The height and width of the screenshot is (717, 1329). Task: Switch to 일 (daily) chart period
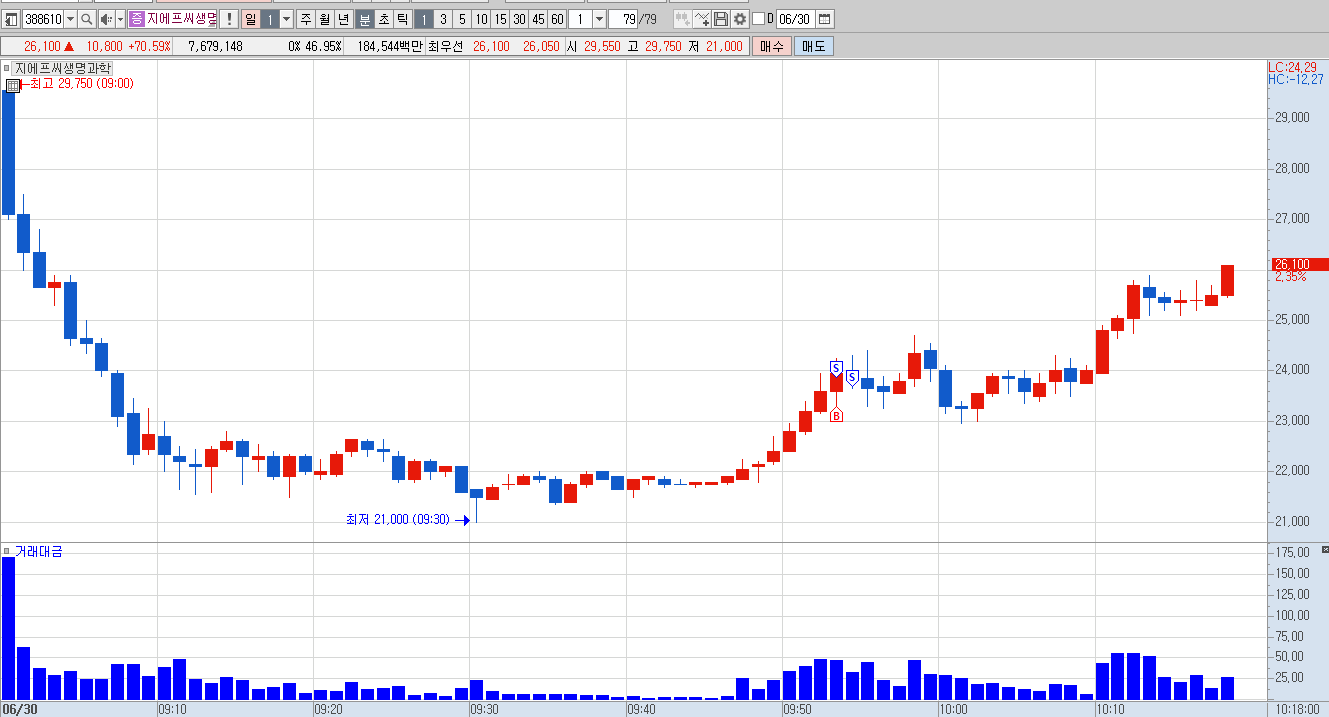click(x=250, y=19)
